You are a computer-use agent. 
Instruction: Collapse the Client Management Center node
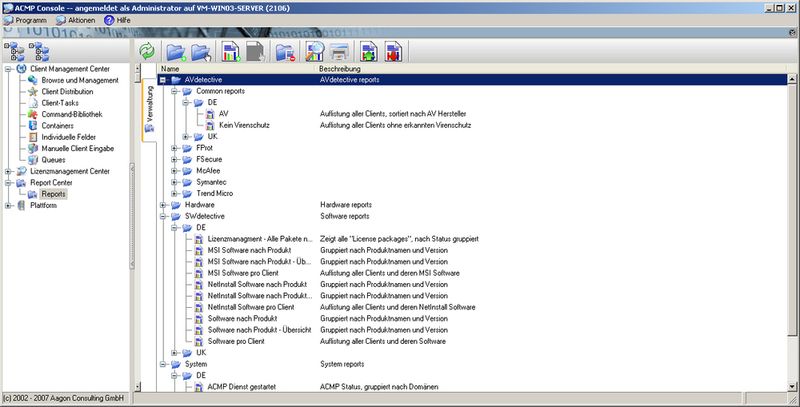click(x=9, y=69)
